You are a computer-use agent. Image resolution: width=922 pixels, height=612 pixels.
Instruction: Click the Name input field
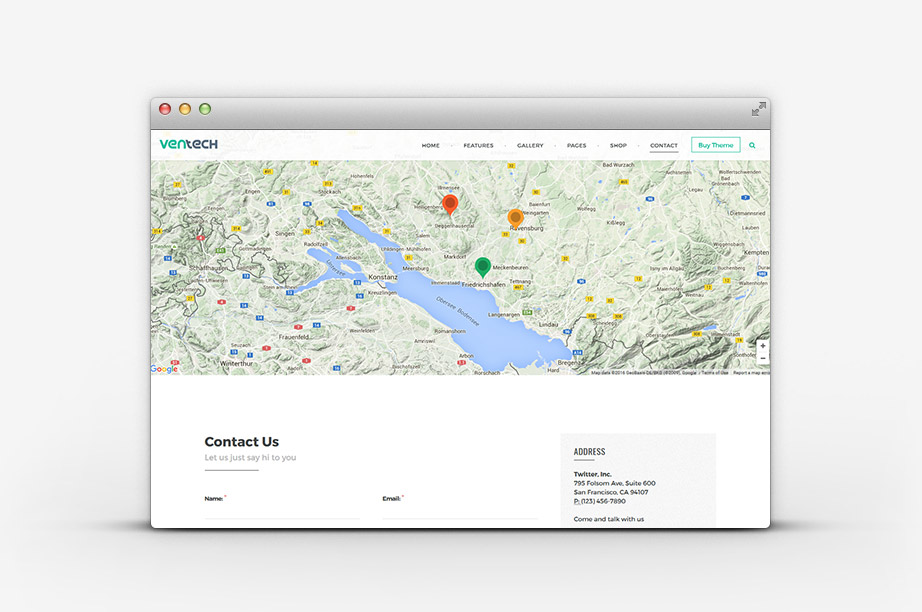point(282,511)
